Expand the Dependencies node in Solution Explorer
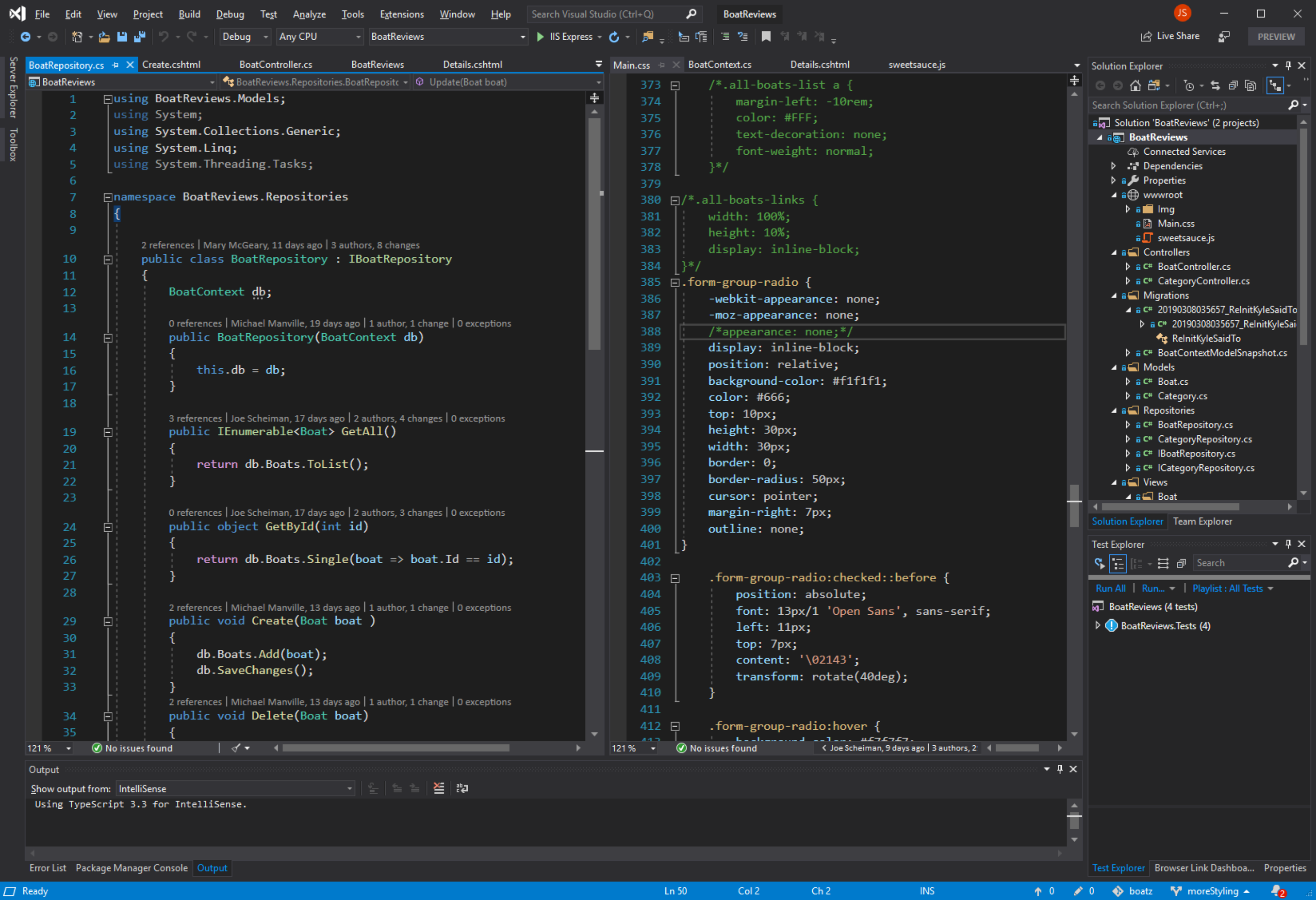This screenshot has height=900, width=1316. pyautogui.click(x=1113, y=166)
